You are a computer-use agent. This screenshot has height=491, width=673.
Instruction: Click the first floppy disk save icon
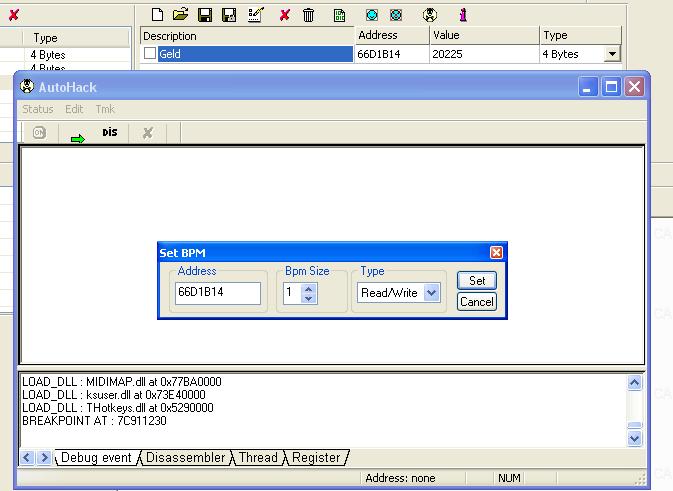tap(205, 15)
